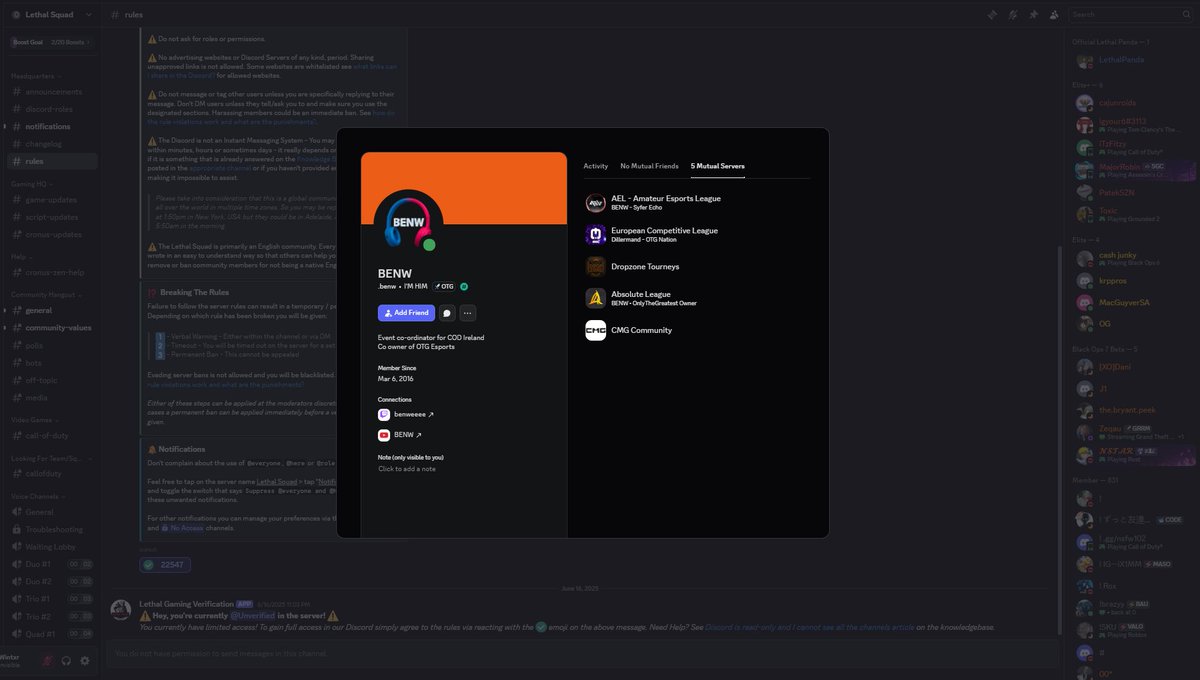Screen dimensions: 1200x680
Task: Toggle the microphone mute button
Action: coord(46,660)
